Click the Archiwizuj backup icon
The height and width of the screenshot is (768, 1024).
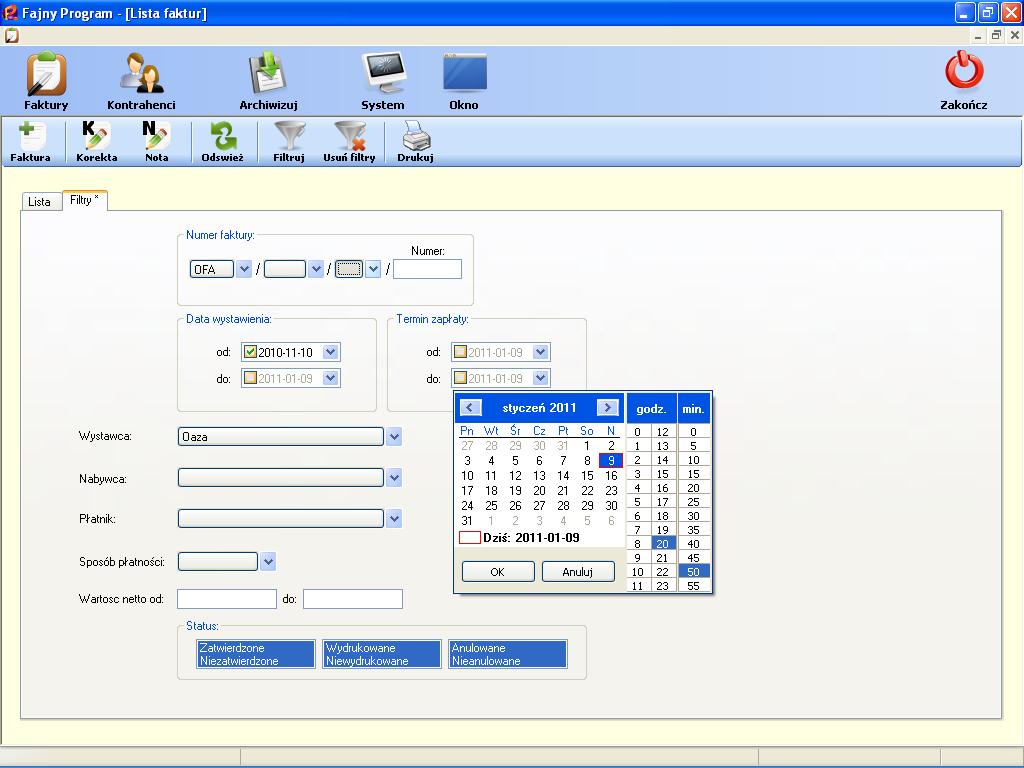click(x=268, y=76)
